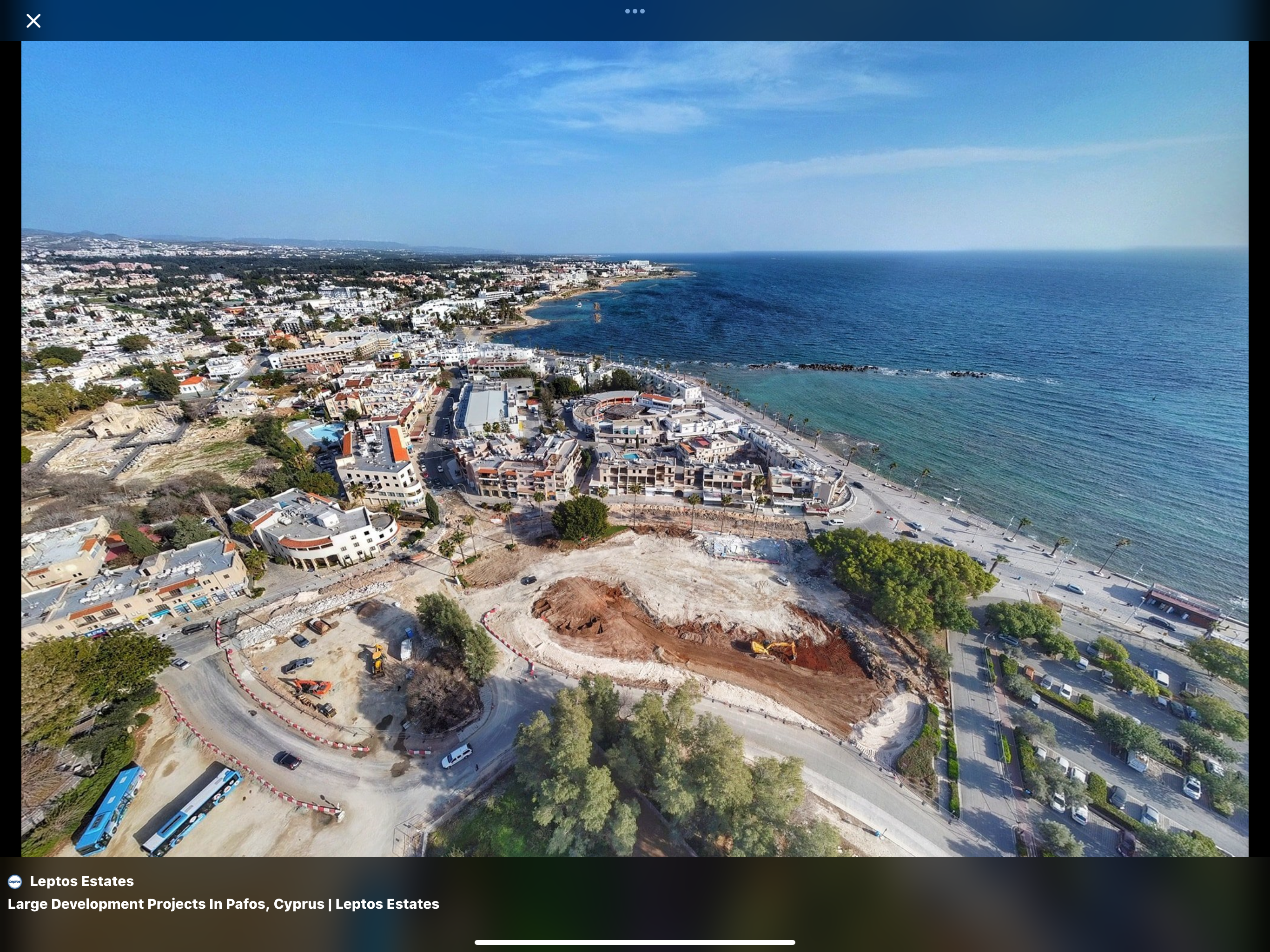Tap the leftmost blue bus
The image size is (1270, 952).
(x=110, y=808)
